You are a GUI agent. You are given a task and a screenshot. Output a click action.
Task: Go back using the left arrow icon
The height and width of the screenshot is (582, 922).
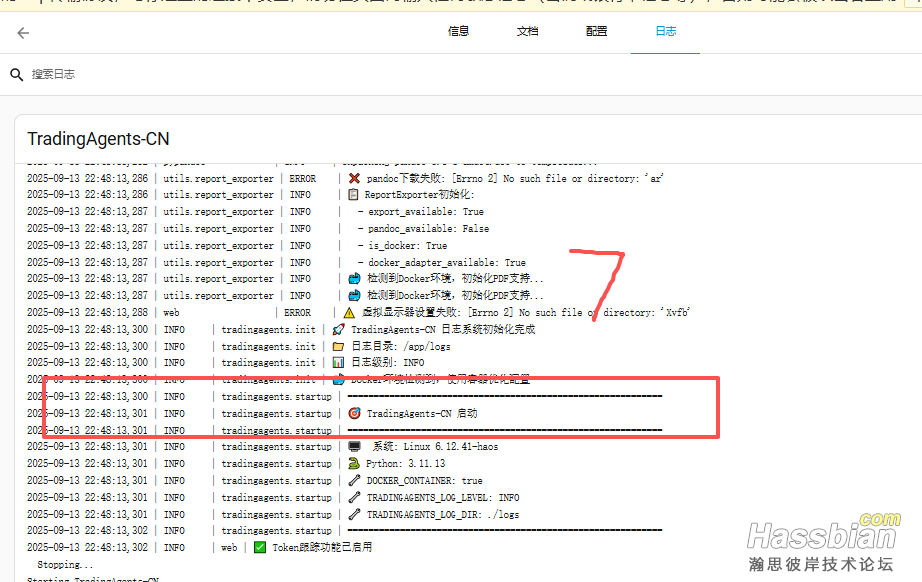coord(23,33)
